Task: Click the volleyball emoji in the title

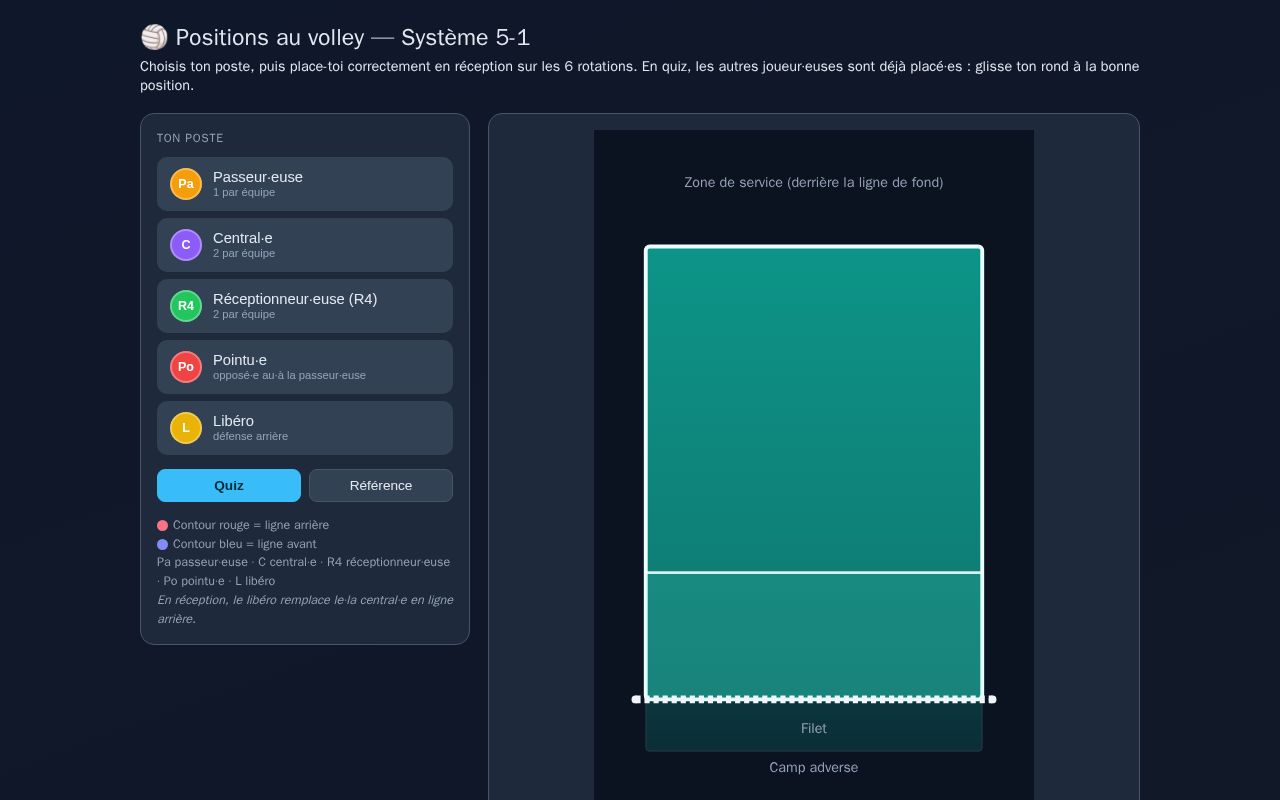Action: 154,37
